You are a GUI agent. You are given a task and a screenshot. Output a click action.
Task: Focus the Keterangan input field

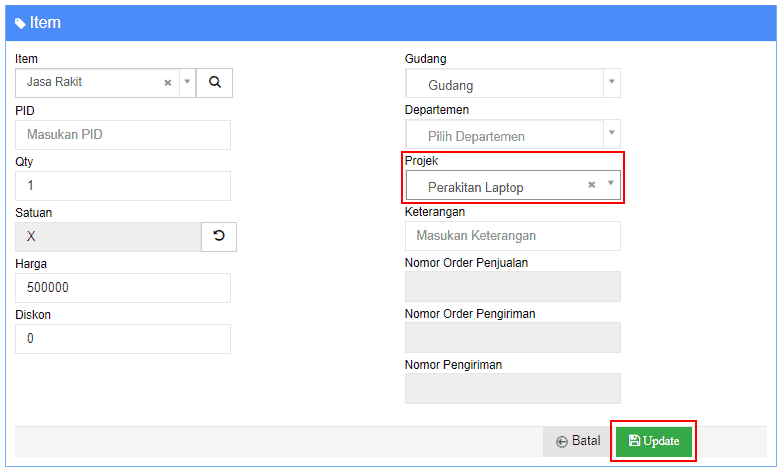pyautogui.click(x=512, y=236)
